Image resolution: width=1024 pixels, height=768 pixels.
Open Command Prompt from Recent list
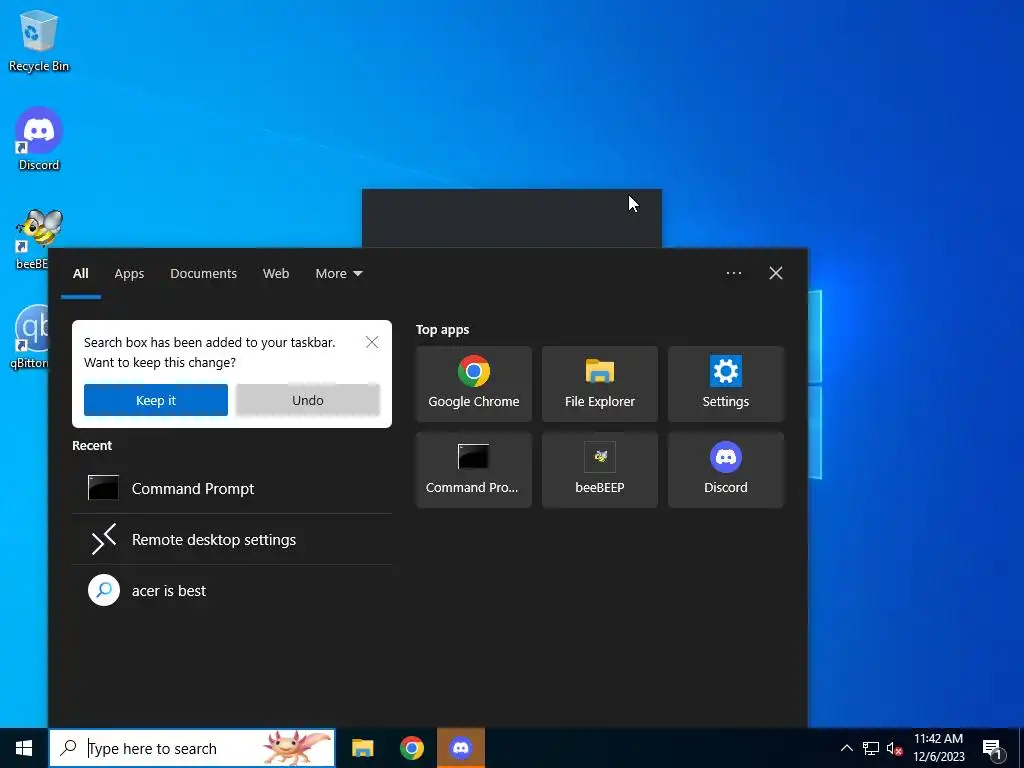[x=232, y=488]
